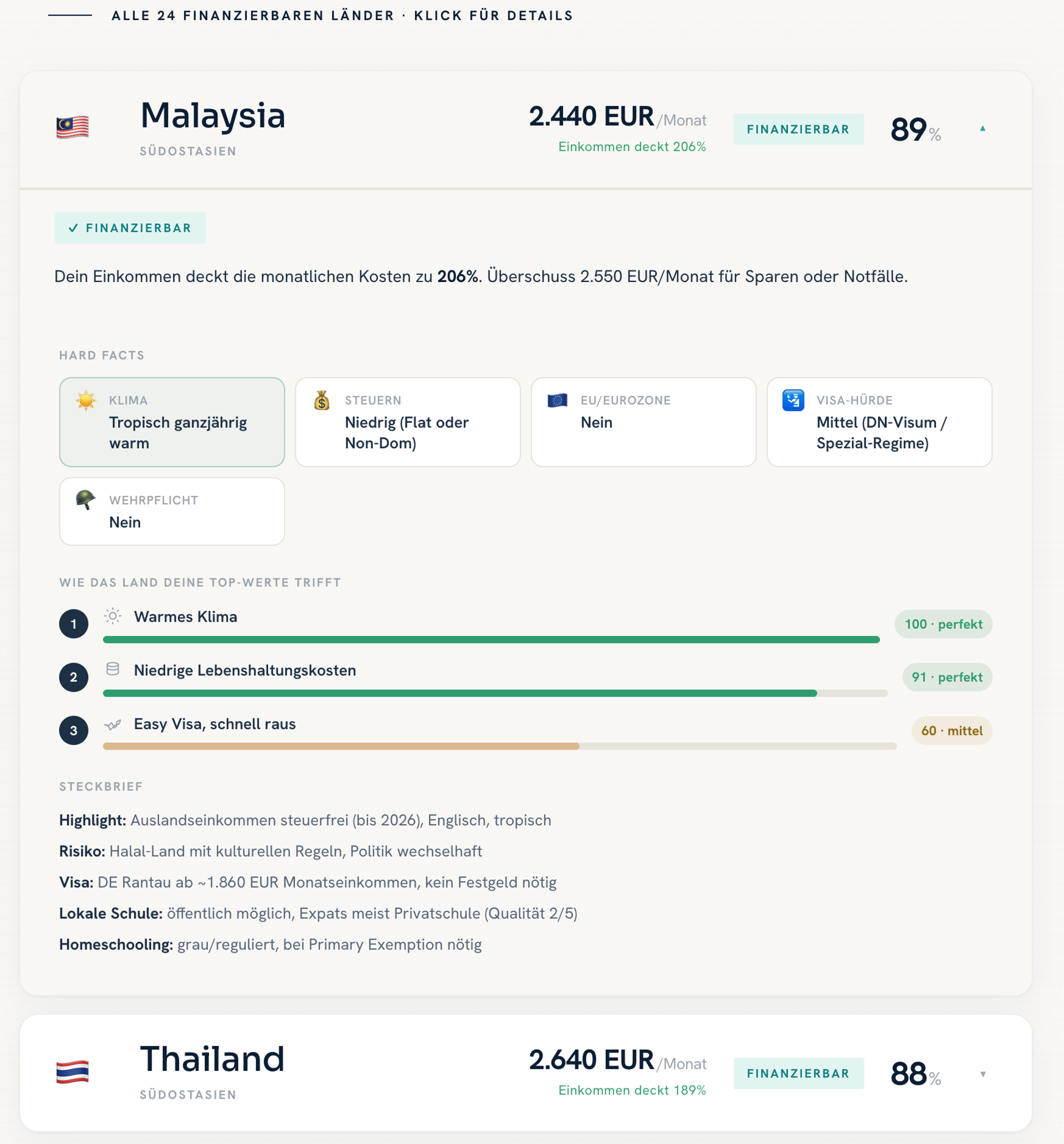This screenshot has height=1144, width=1064.
Task: Select the Klima hard fact card
Action: coord(172,422)
